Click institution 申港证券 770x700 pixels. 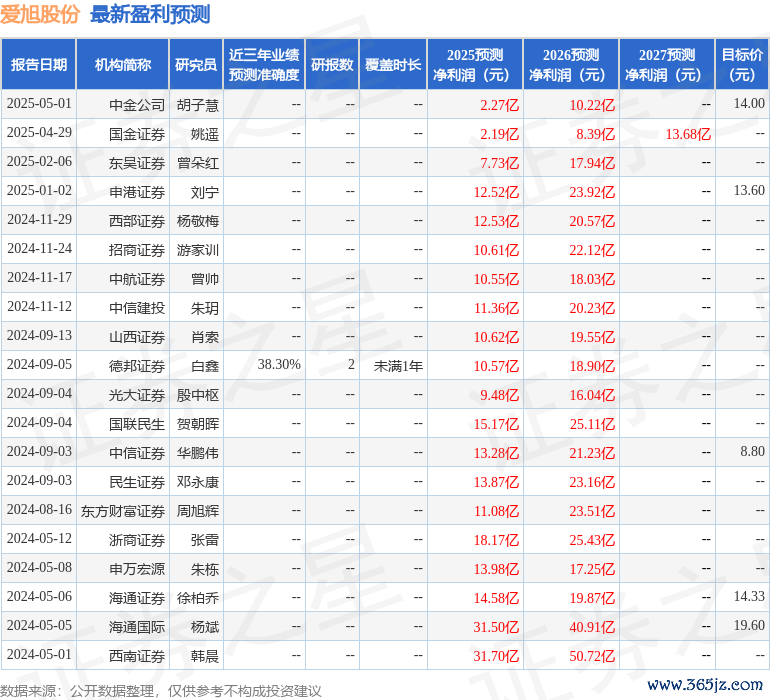click(137, 192)
